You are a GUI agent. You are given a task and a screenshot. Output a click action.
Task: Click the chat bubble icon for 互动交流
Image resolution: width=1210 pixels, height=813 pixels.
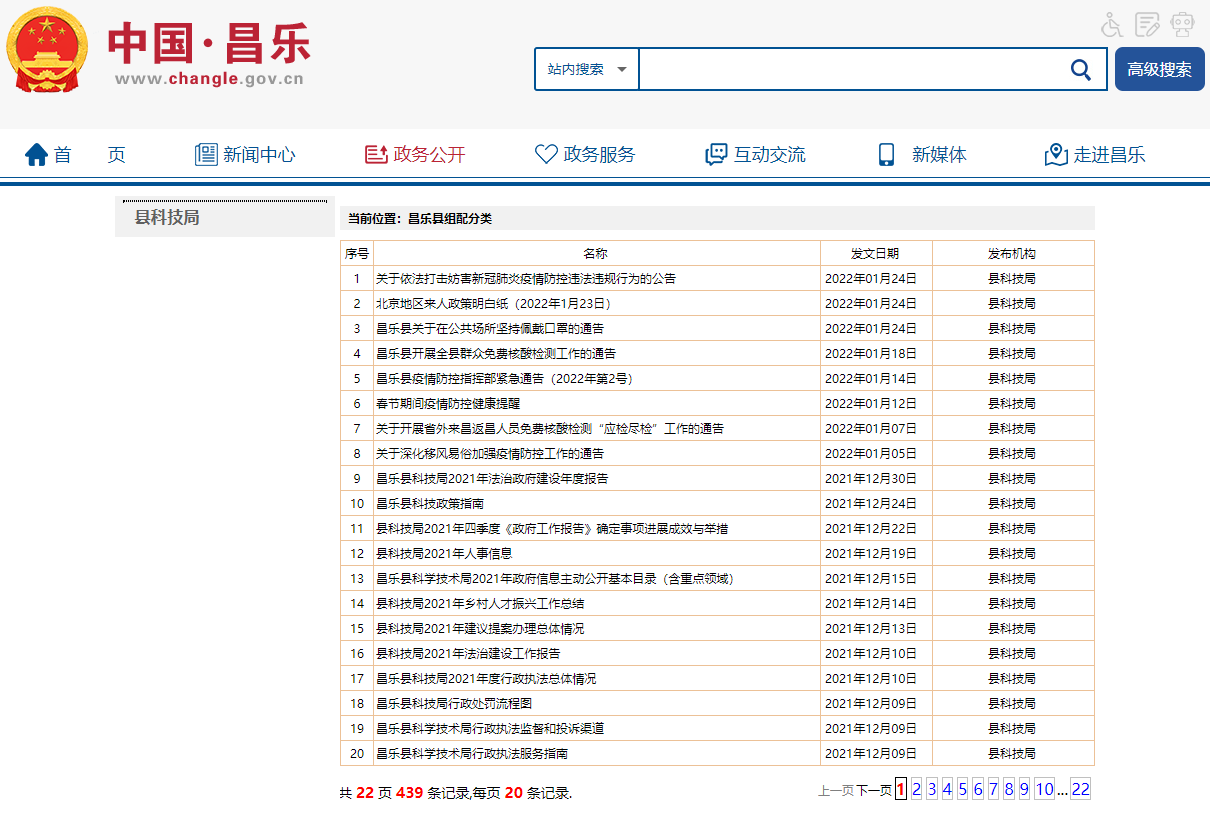716,155
